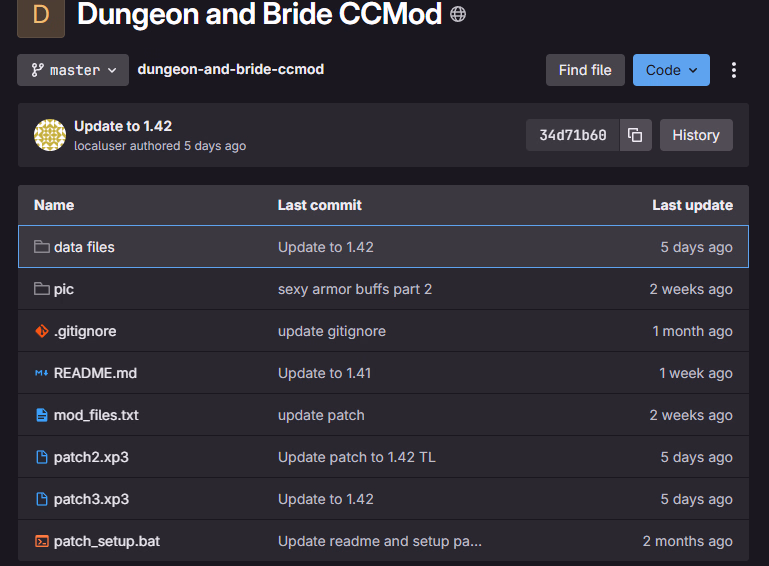The width and height of the screenshot is (769, 566).
Task: Click the pic folder icon
Action: coord(42,289)
